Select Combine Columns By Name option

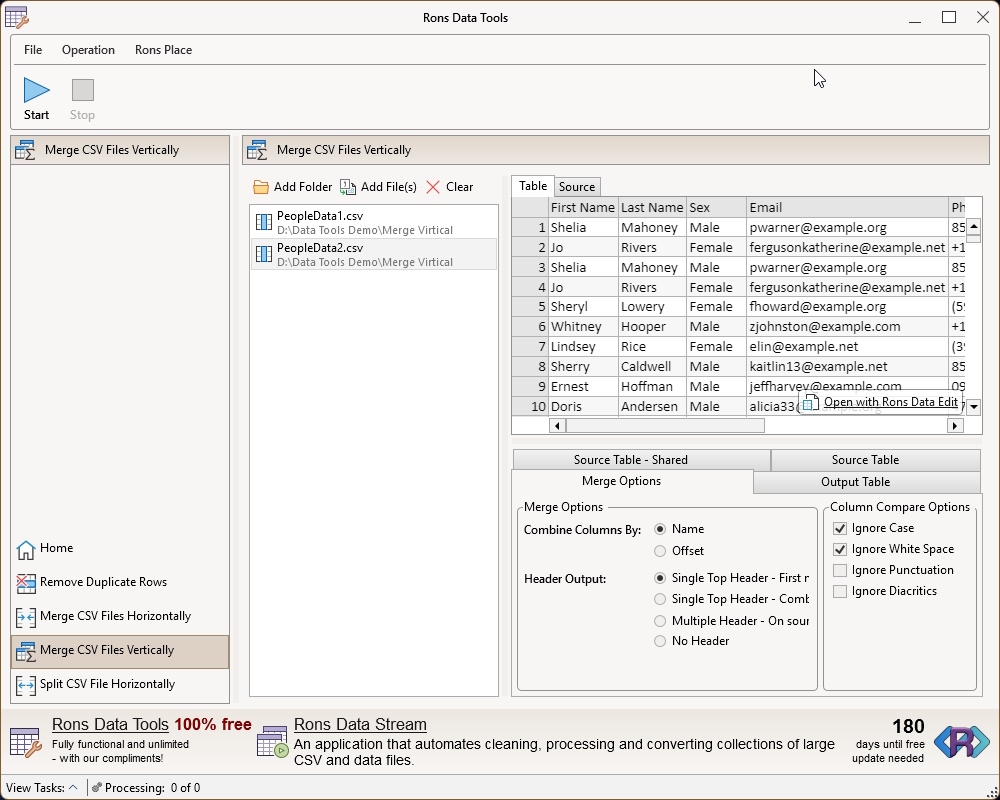point(660,529)
